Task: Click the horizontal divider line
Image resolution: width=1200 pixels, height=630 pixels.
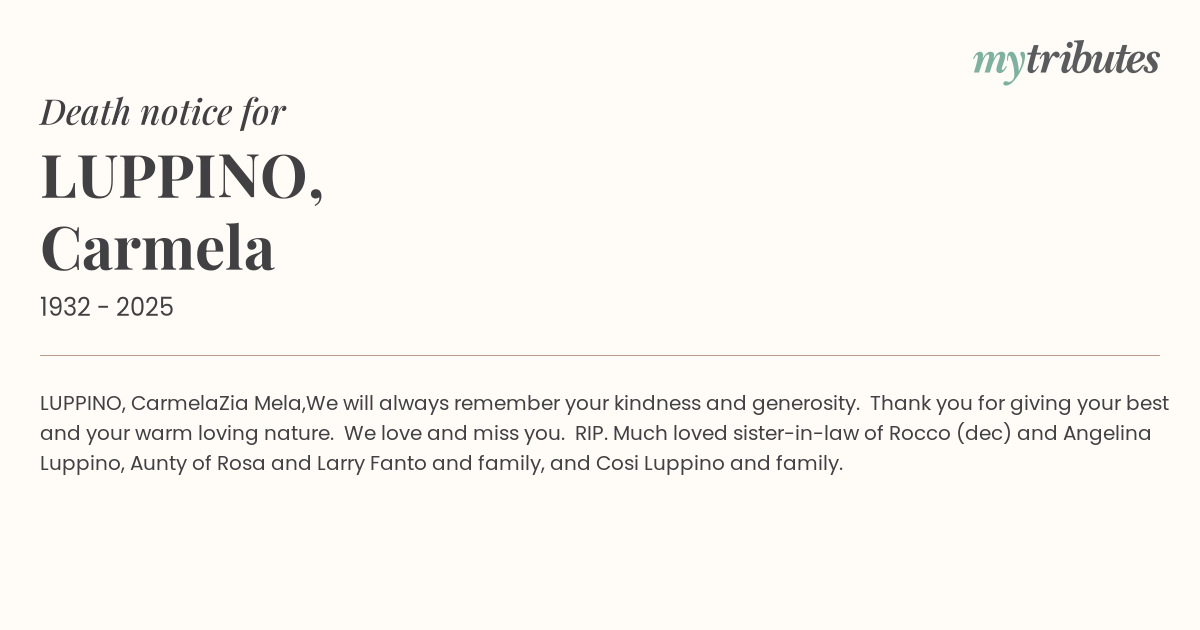Action: tap(600, 355)
